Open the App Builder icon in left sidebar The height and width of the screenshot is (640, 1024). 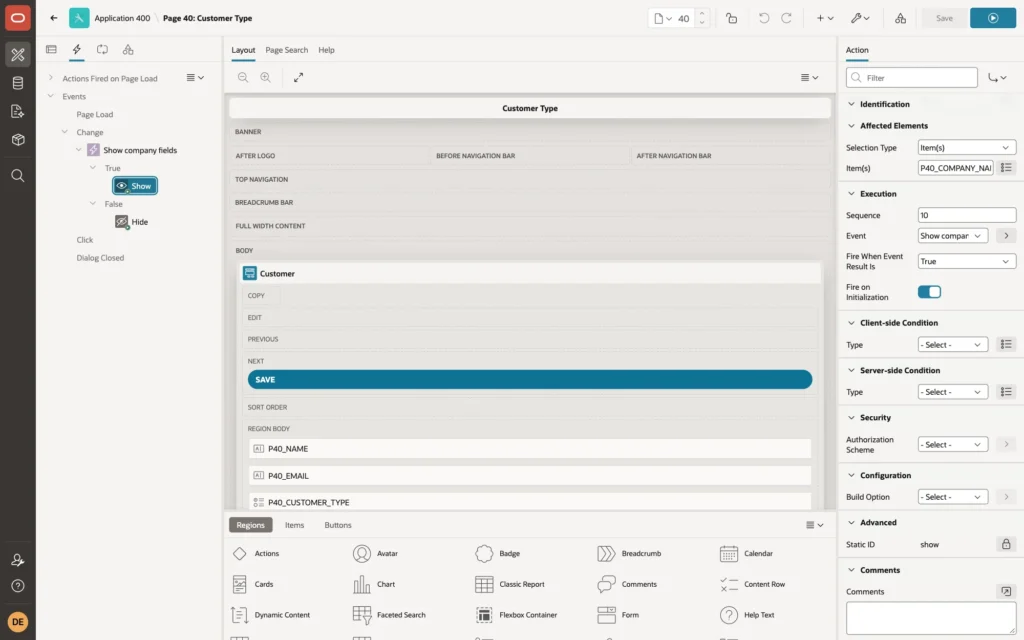18,54
